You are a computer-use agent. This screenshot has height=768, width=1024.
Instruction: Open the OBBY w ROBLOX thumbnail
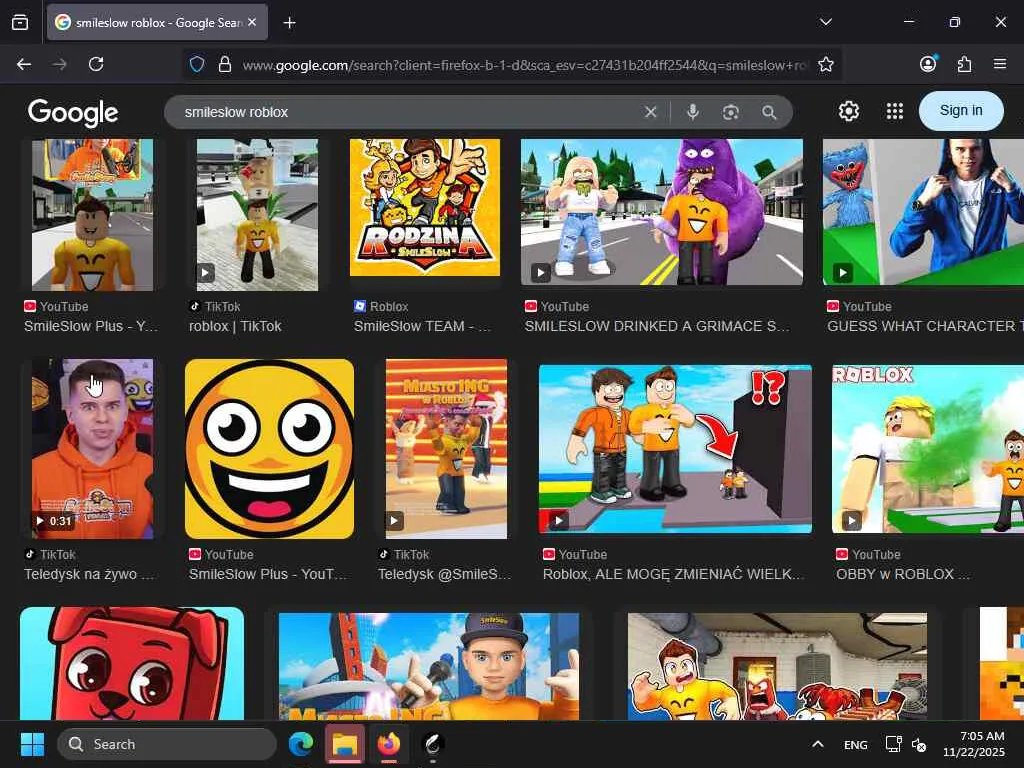tap(927, 449)
